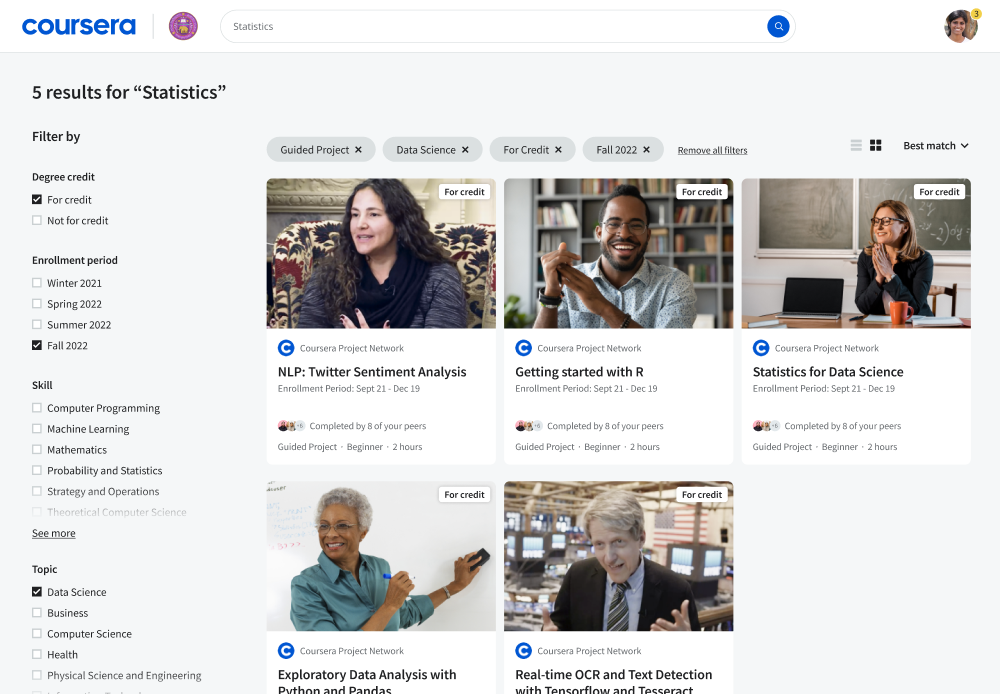Screen dimensions: 1000x694
Task: Click the Coursera logo
Action: coord(78,26)
